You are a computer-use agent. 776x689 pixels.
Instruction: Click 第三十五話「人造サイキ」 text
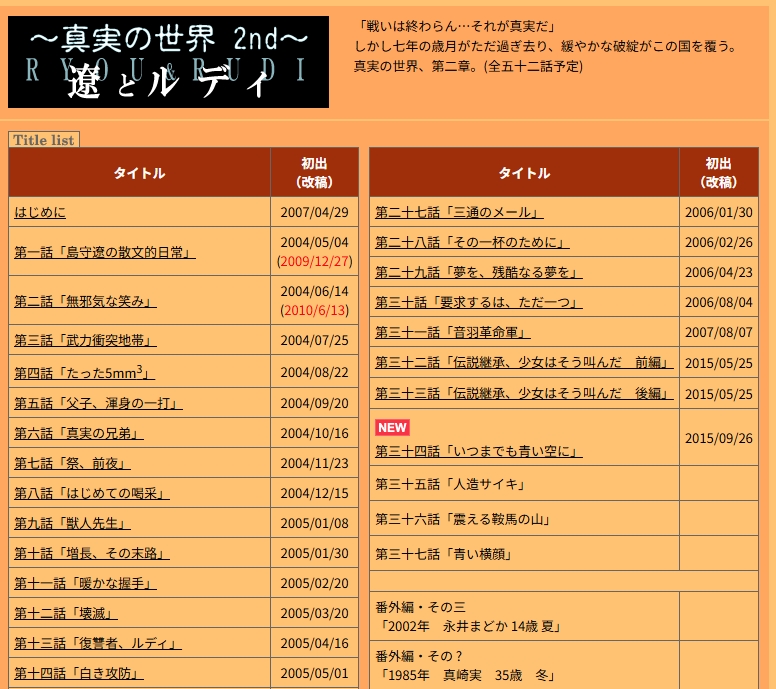point(449,484)
